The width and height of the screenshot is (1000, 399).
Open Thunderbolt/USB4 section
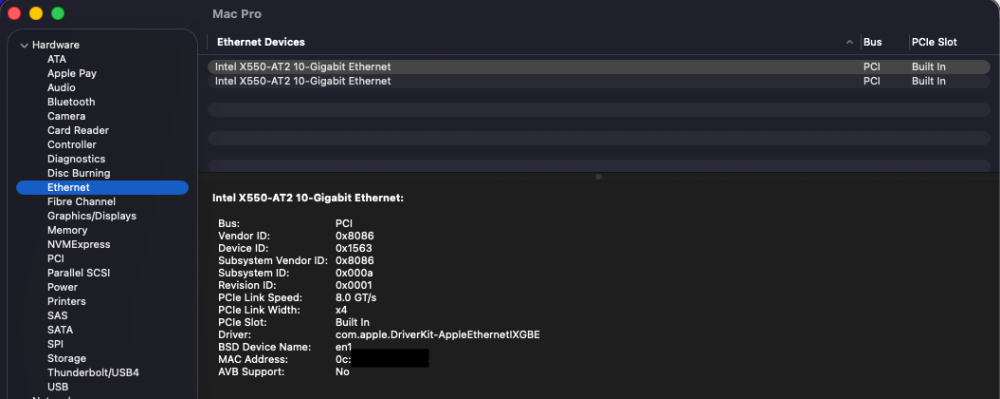(x=93, y=372)
